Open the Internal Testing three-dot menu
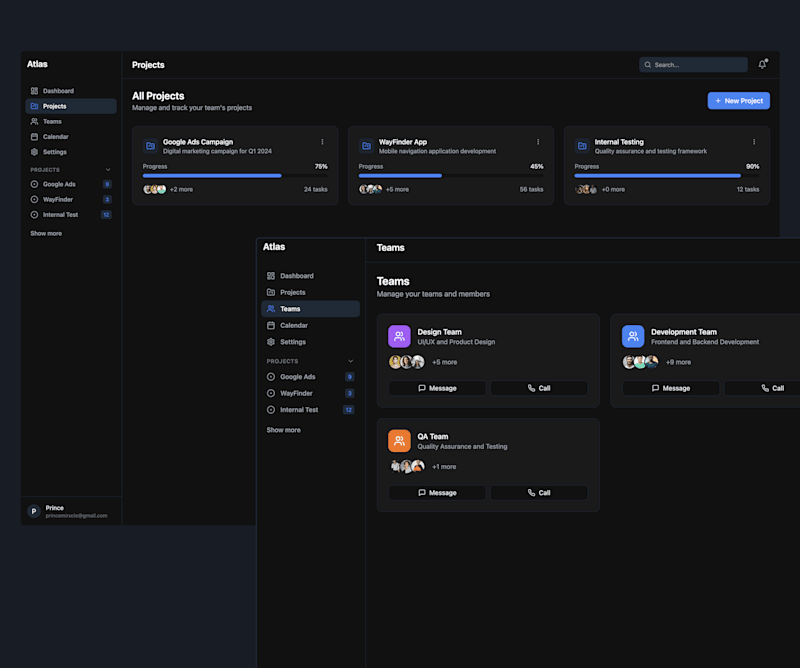 coord(754,142)
